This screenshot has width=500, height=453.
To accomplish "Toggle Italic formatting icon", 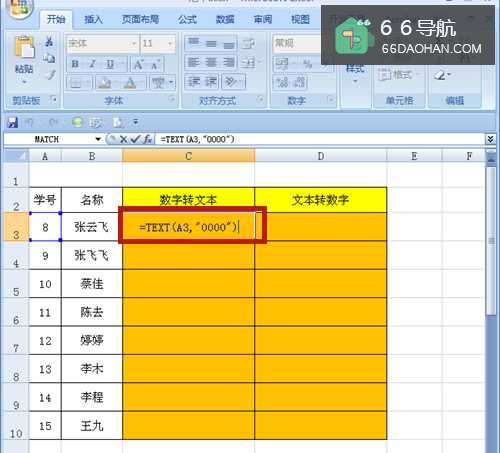I will (x=92, y=64).
